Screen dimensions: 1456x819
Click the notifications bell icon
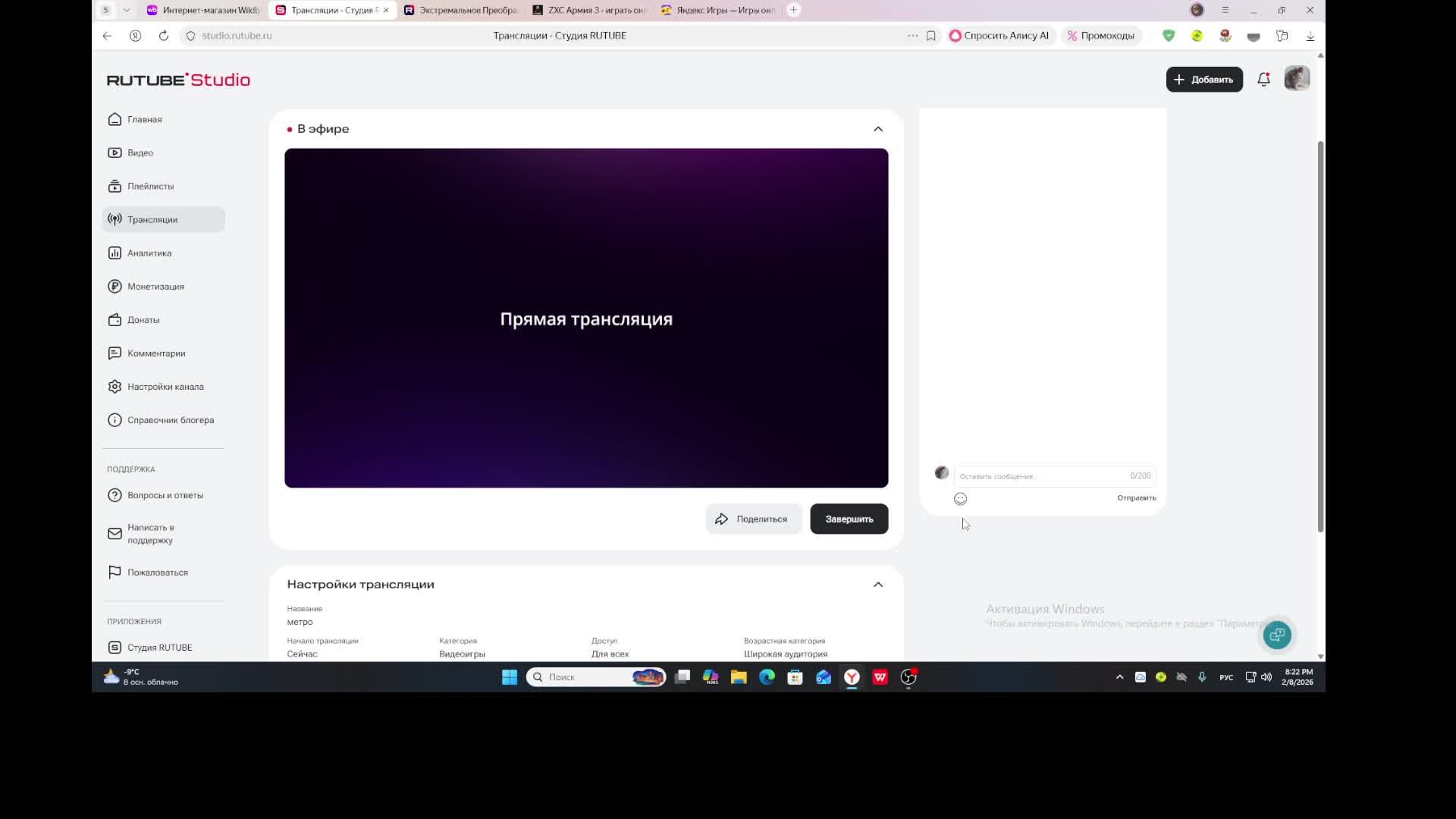pyautogui.click(x=1263, y=79)
